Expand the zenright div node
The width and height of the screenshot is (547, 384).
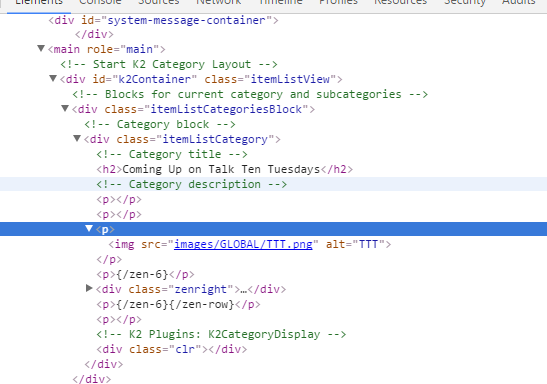point(89,288)
